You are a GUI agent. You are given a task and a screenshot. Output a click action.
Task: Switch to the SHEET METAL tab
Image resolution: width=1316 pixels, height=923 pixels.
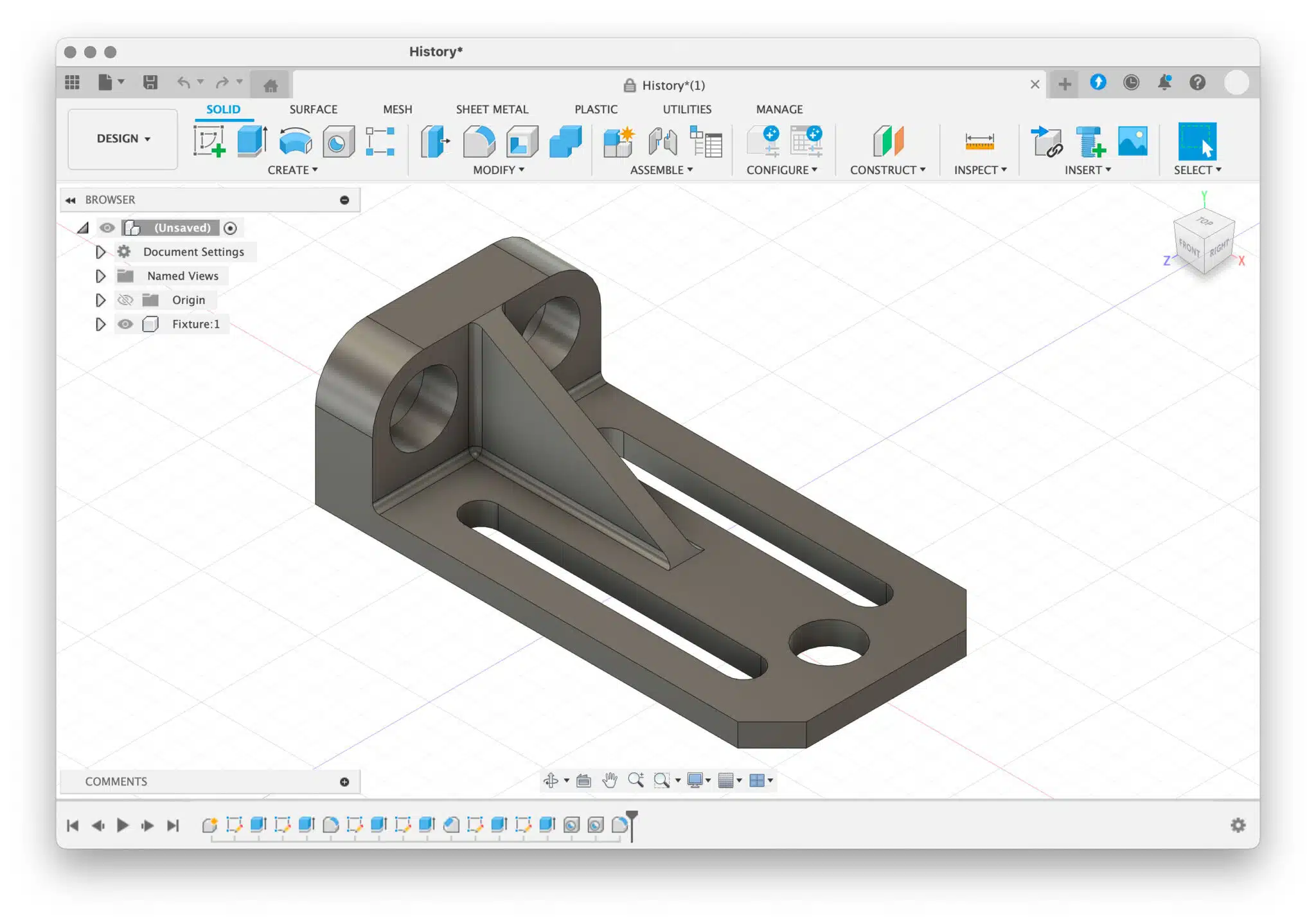(492, 109)
